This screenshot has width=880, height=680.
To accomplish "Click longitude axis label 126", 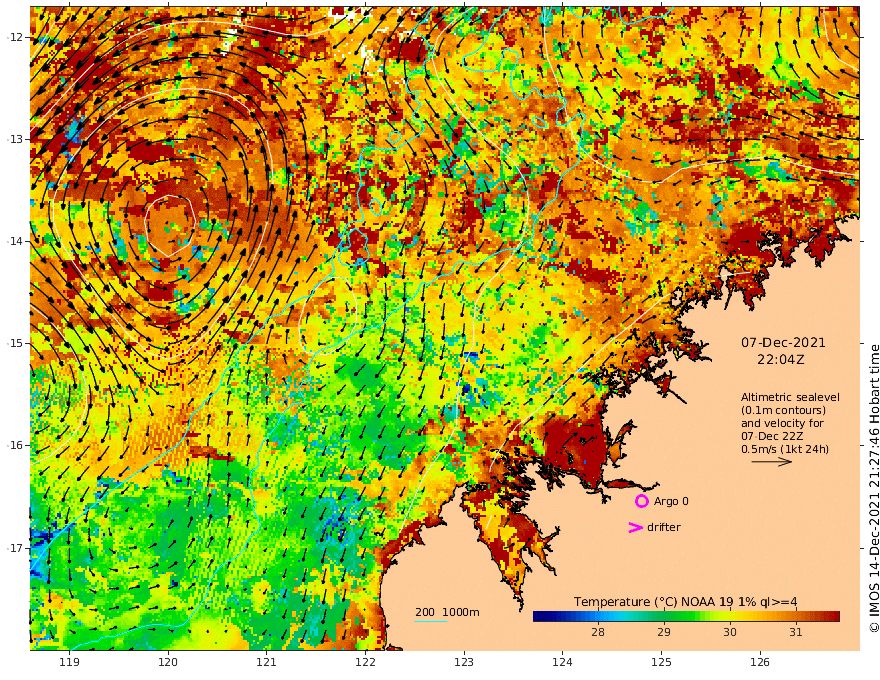I will coord(760,663).
